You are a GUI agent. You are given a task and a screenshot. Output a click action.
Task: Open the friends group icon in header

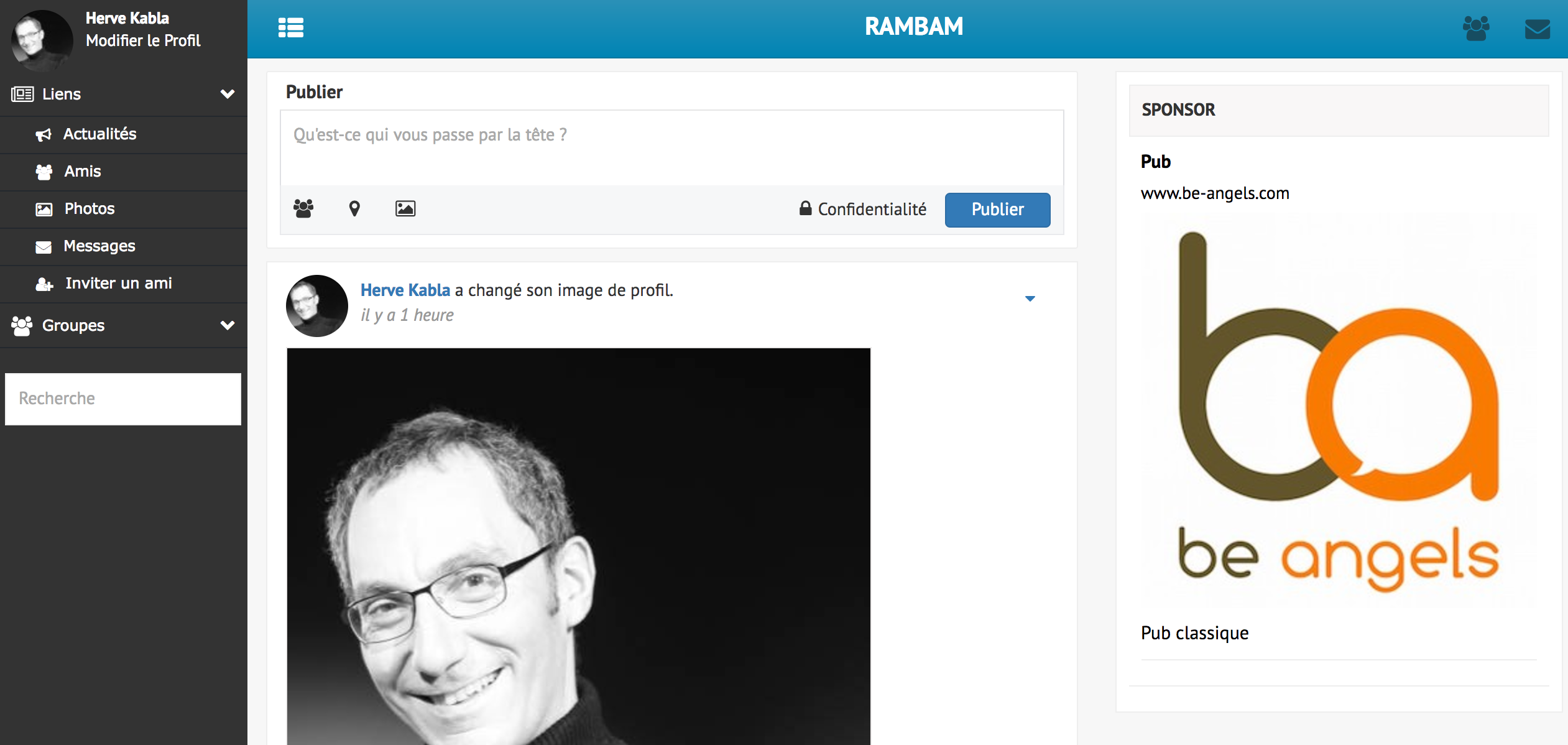tap(1476, 29)
